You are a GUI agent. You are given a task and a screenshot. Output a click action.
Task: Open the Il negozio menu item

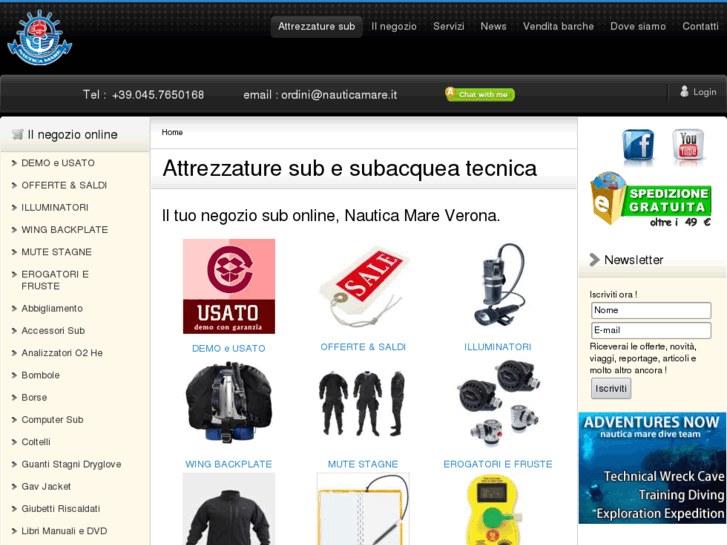click(x=394, y=26)
